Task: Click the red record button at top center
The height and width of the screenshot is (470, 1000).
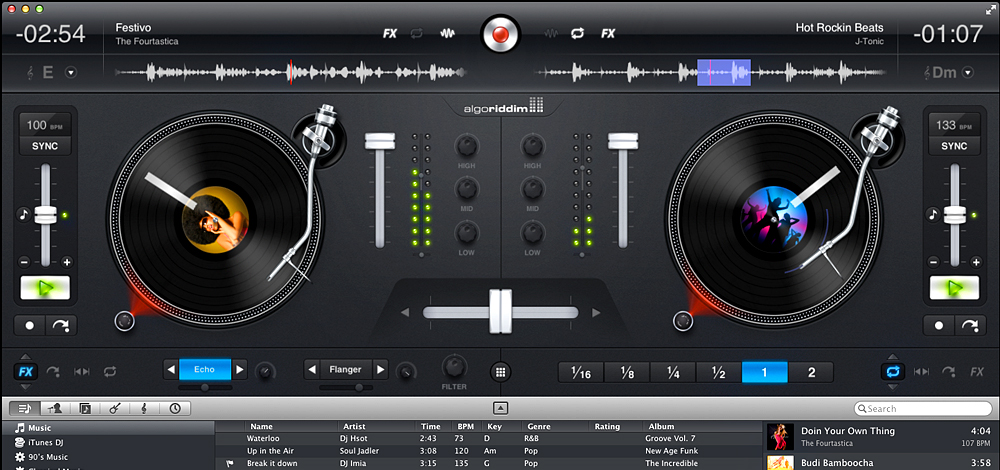Action: coord(499,34)
